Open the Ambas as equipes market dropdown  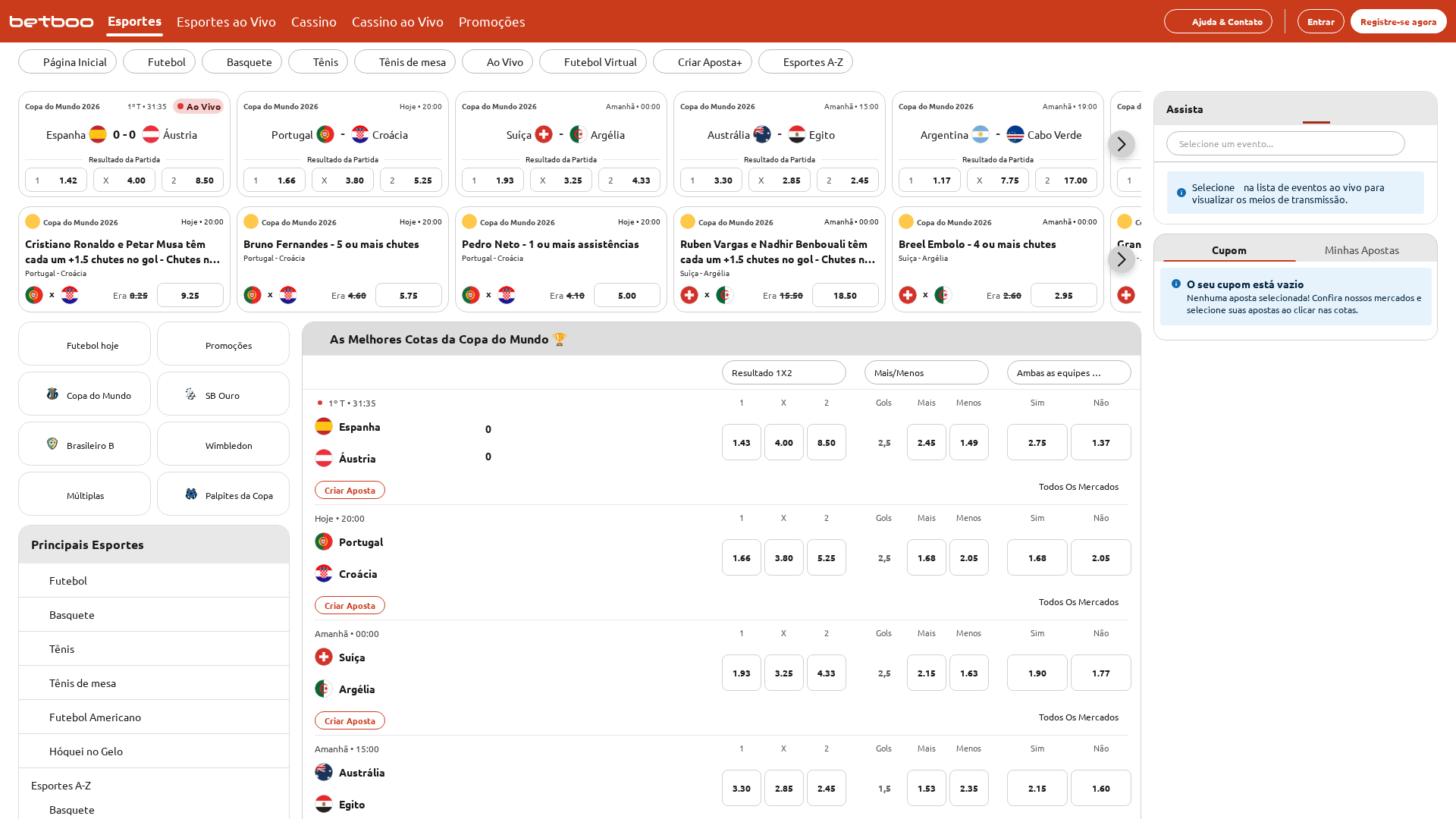(x=1069, y=372)
